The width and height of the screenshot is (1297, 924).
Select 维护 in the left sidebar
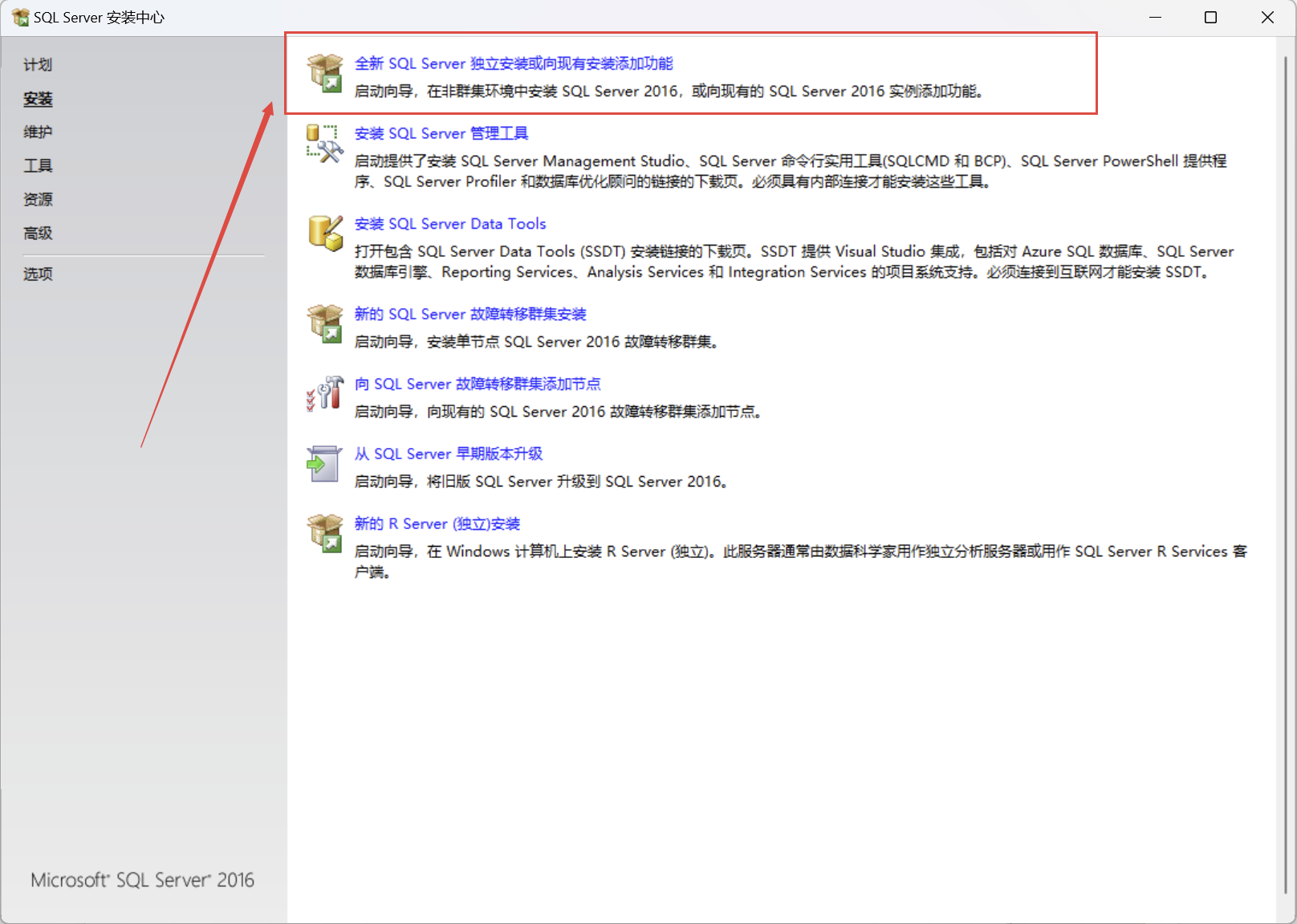[38, 132]
